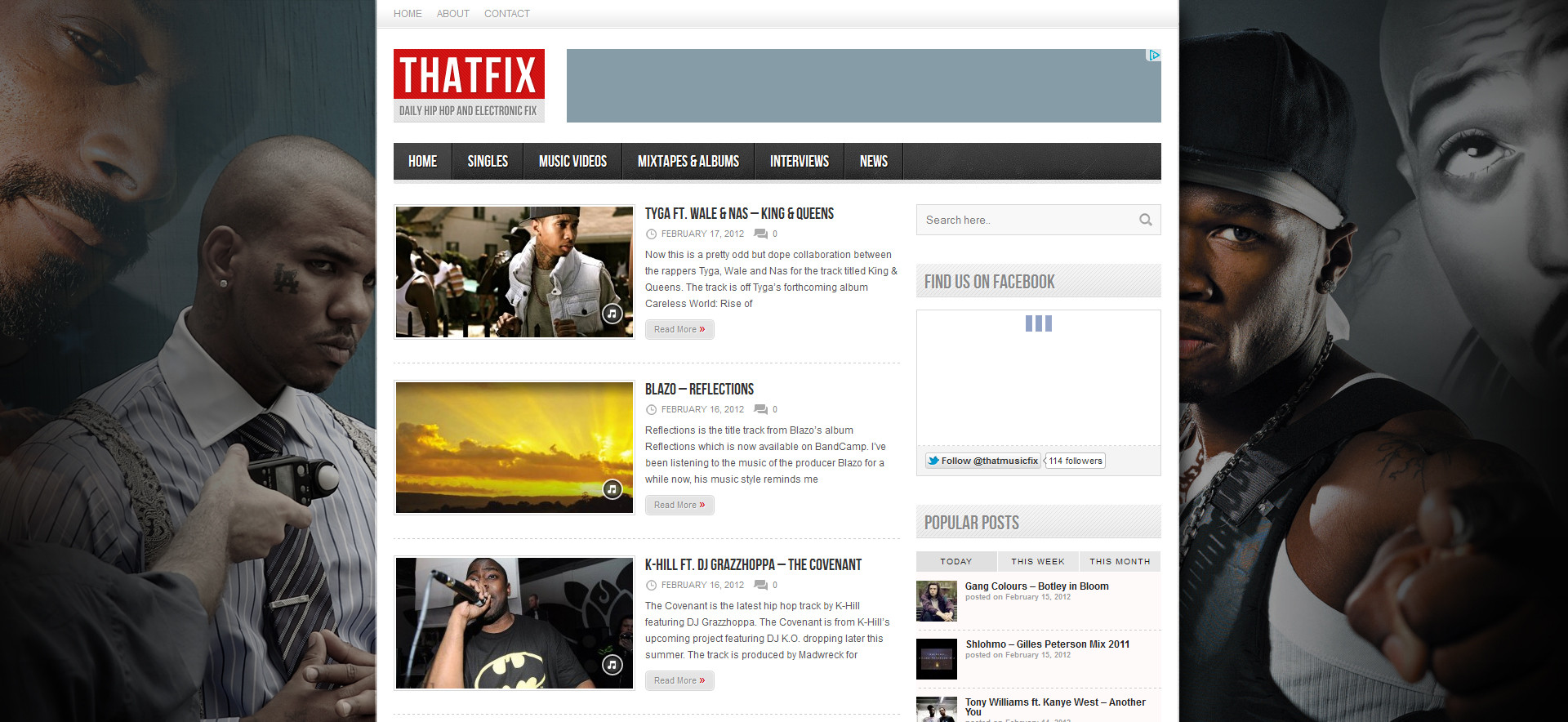Click music note icon on Blazo thumbnail

(x=612, y=489)
